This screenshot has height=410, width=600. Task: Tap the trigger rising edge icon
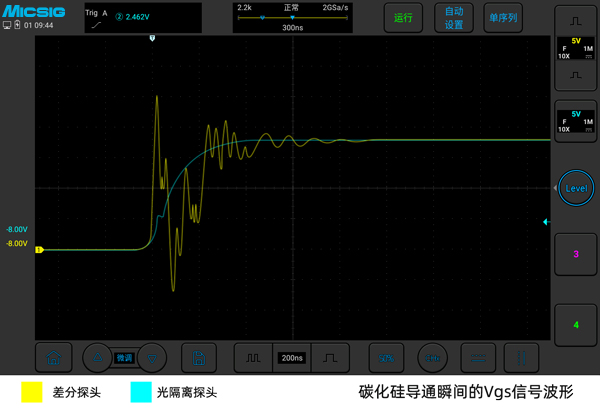pos(96,26)
